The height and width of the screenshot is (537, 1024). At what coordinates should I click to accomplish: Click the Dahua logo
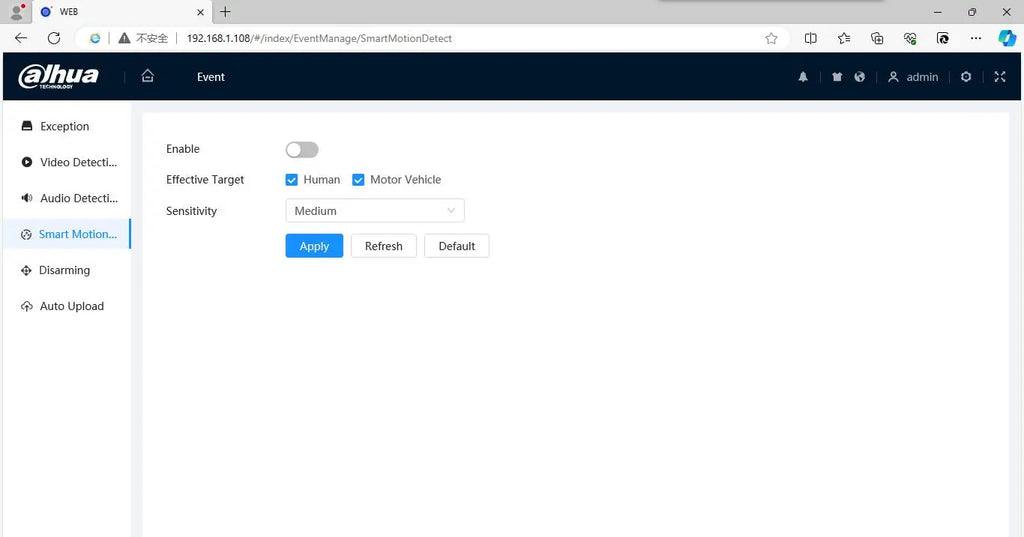pos(59,76)
